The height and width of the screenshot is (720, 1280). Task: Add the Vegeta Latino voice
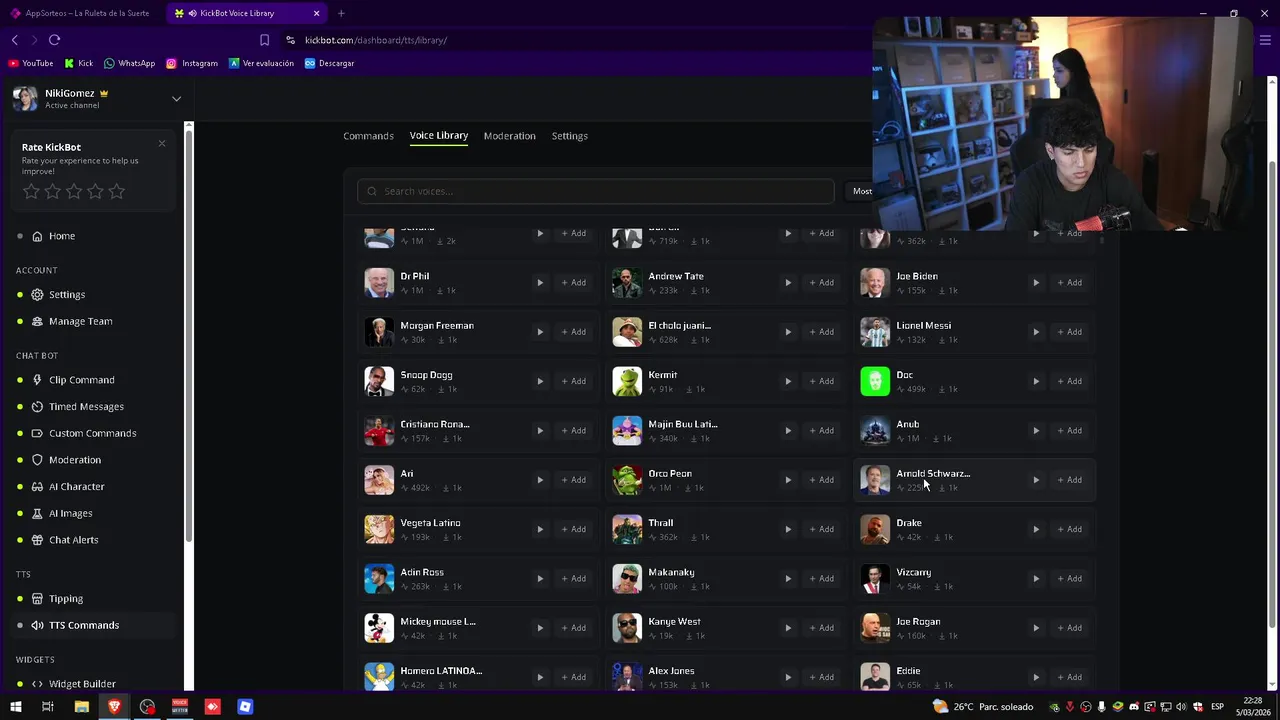coord(573,529)
